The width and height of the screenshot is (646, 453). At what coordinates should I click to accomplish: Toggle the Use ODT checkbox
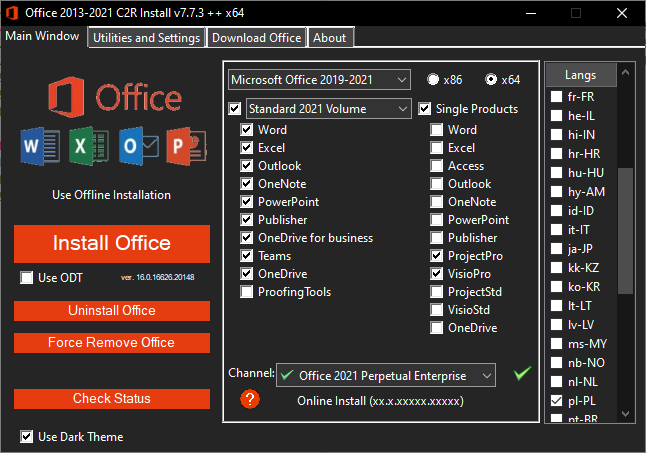[x=27, y=278]
